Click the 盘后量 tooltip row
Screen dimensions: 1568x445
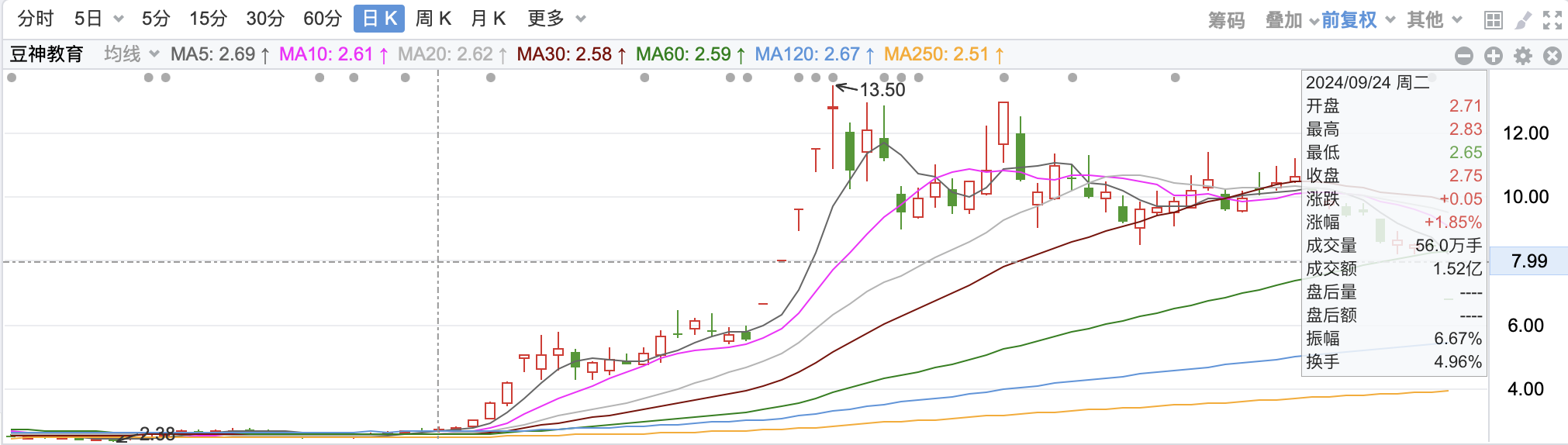[1394, 292]
